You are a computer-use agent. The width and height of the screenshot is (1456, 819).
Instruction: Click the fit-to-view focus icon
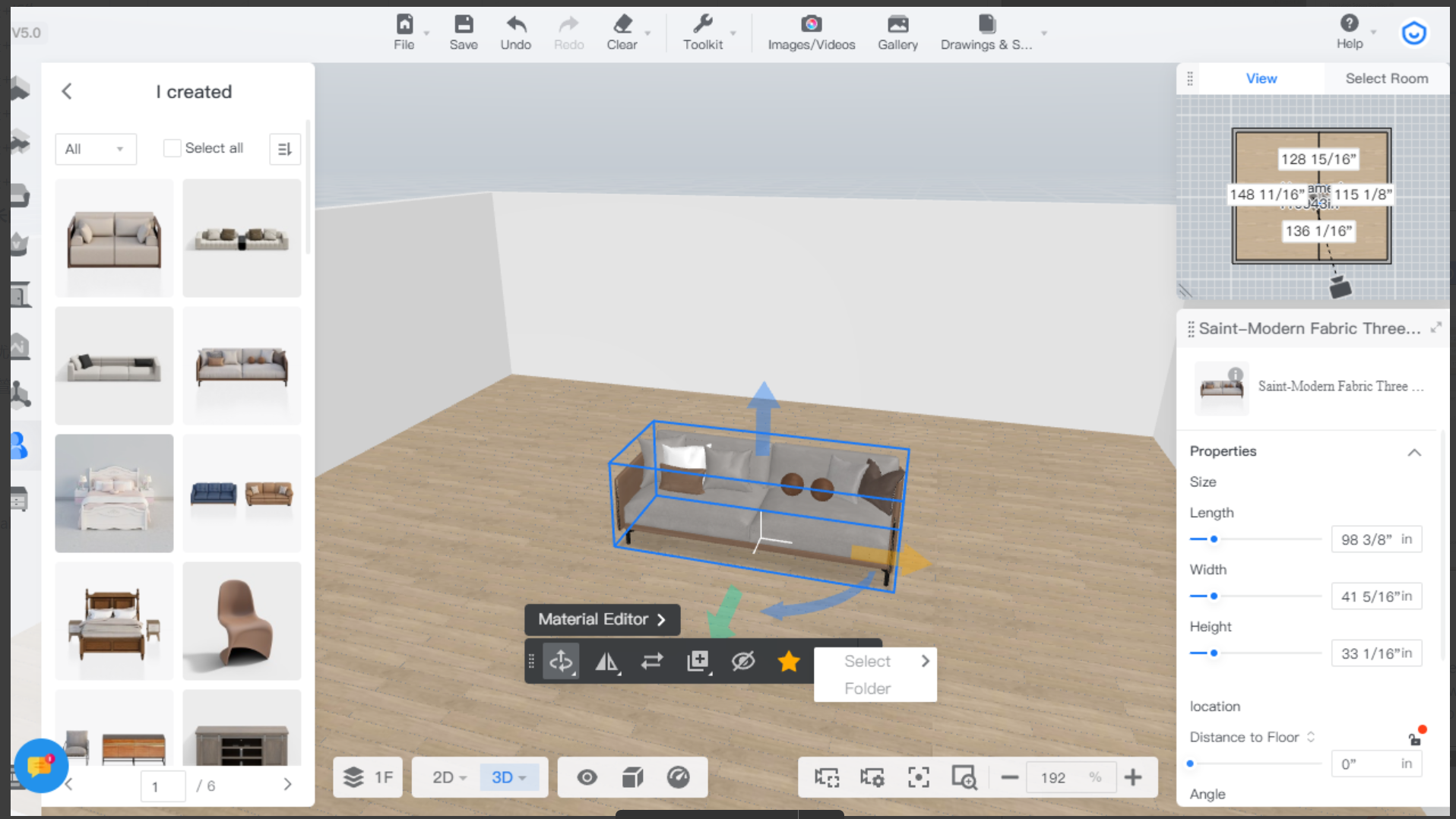[x=918, y=777]
